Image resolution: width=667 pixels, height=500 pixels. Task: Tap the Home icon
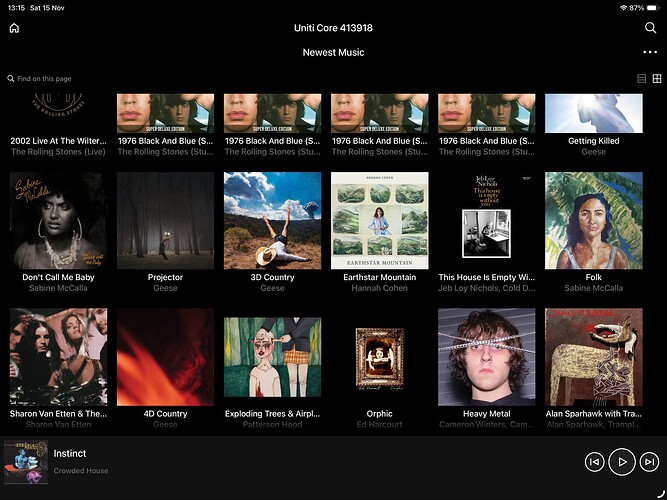tap(14, 28)
